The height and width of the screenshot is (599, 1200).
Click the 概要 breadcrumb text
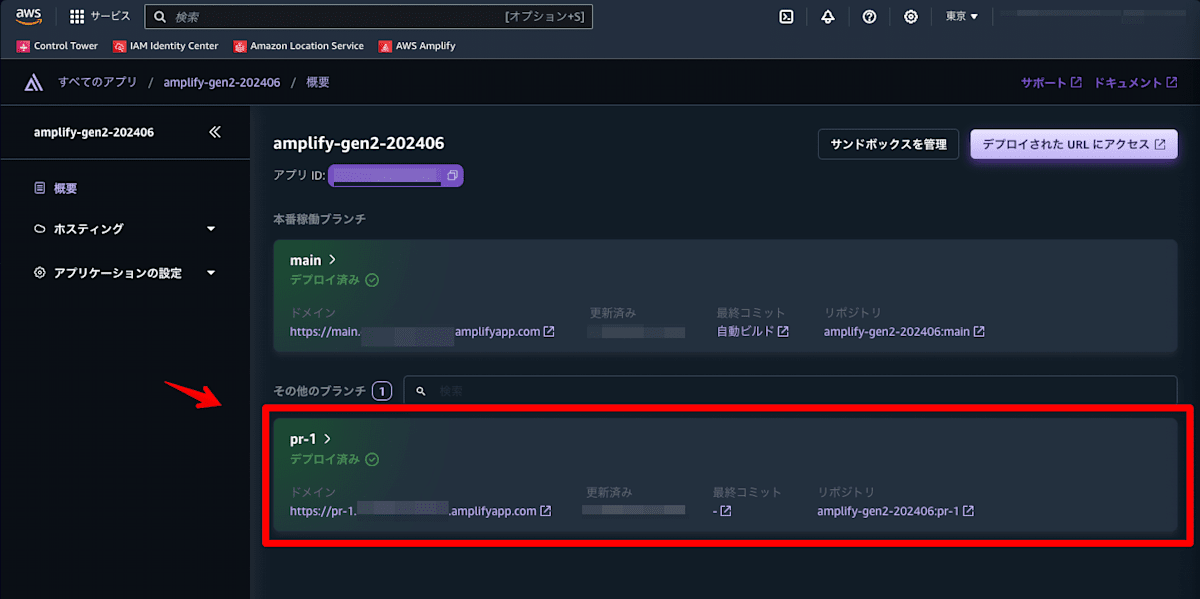click(318, 83)
